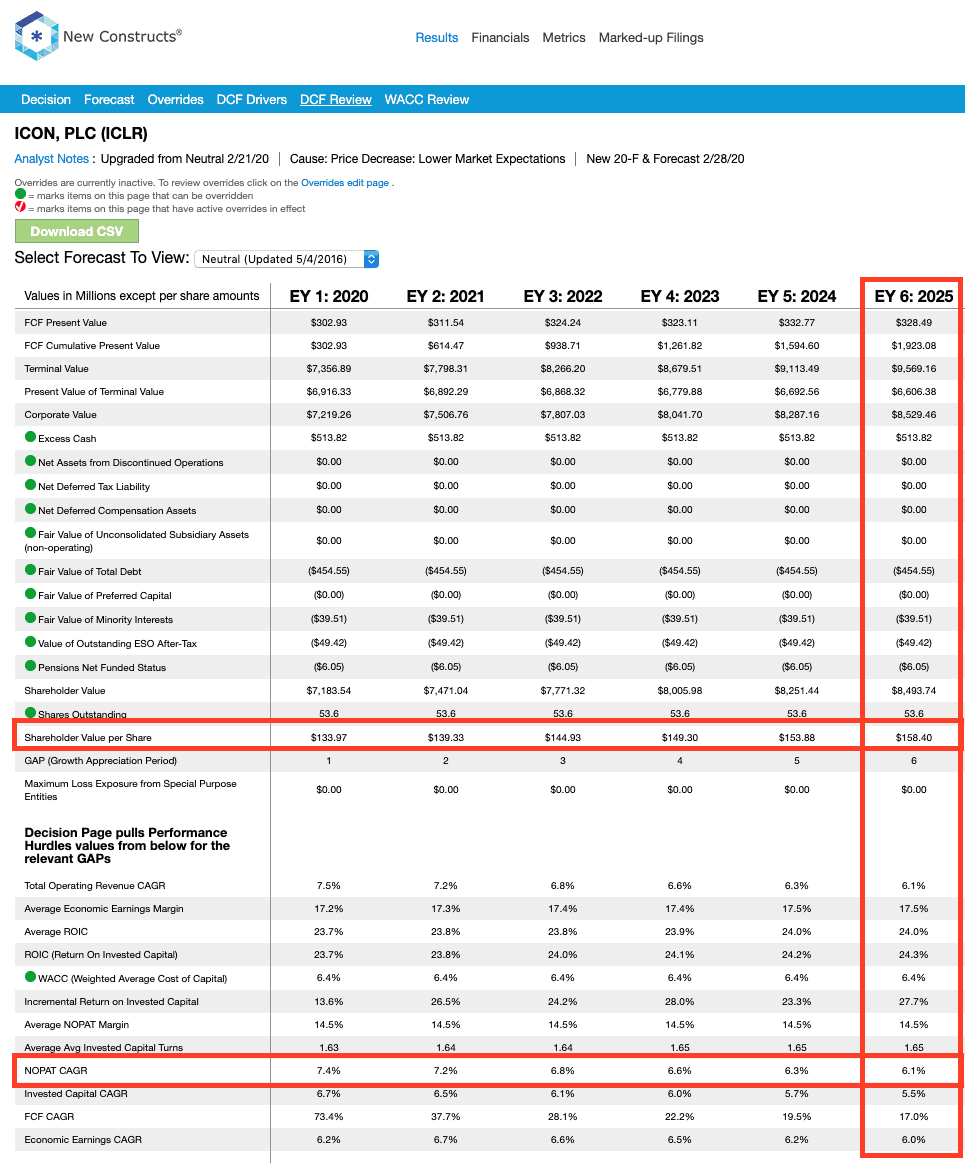This screenshot has width=965, height=1163.
Task: Click the green dot for Pensions Net Funded Status
Action: click(30, 665)
